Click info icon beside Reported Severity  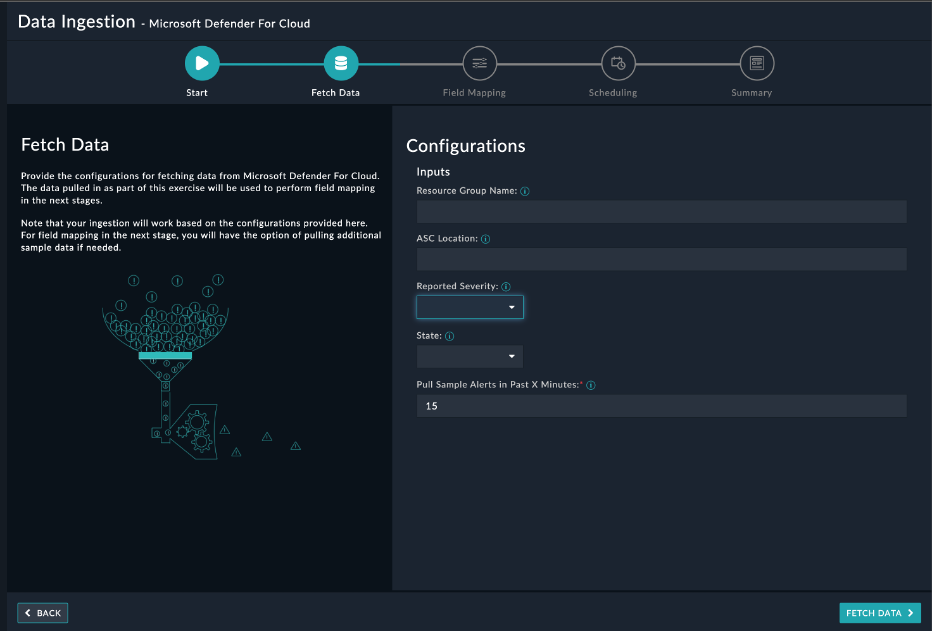pos(506,287)
